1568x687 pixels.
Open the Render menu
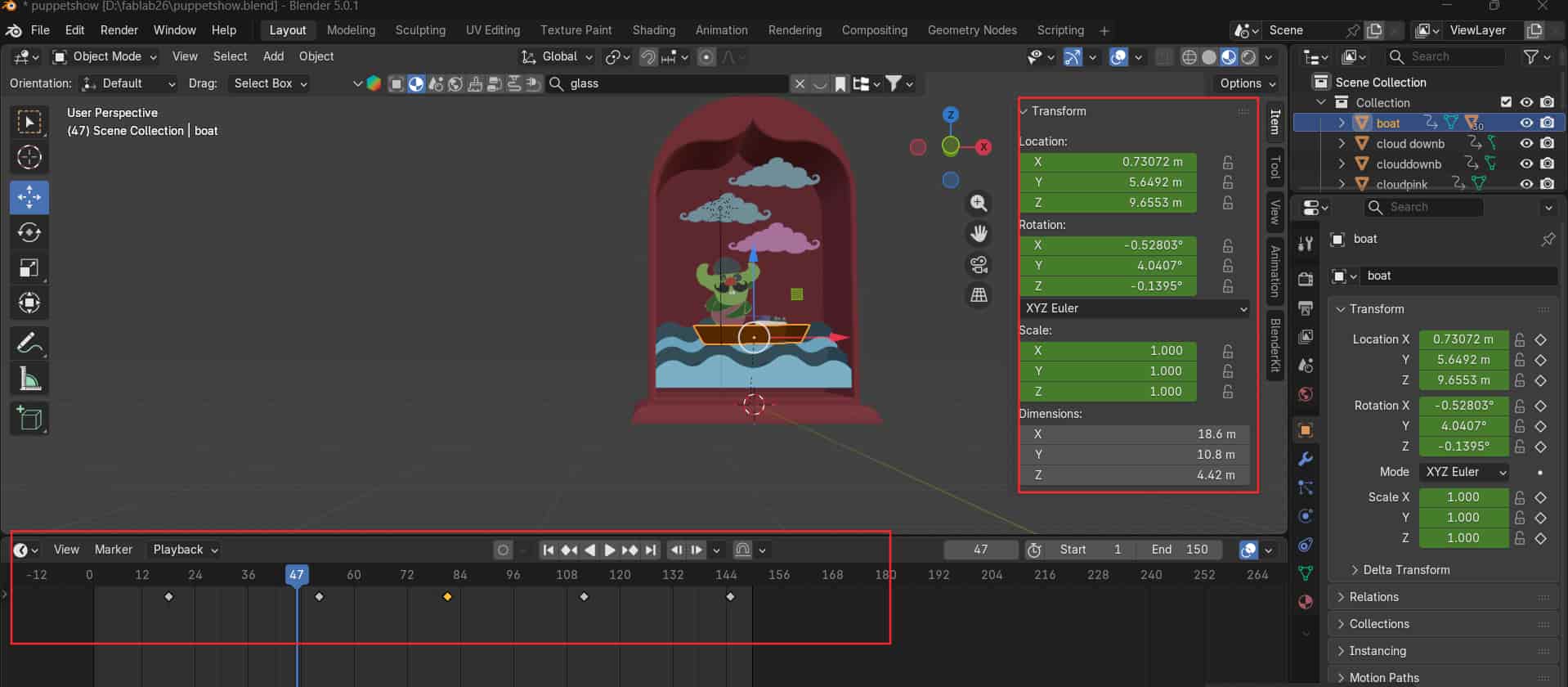119,30
